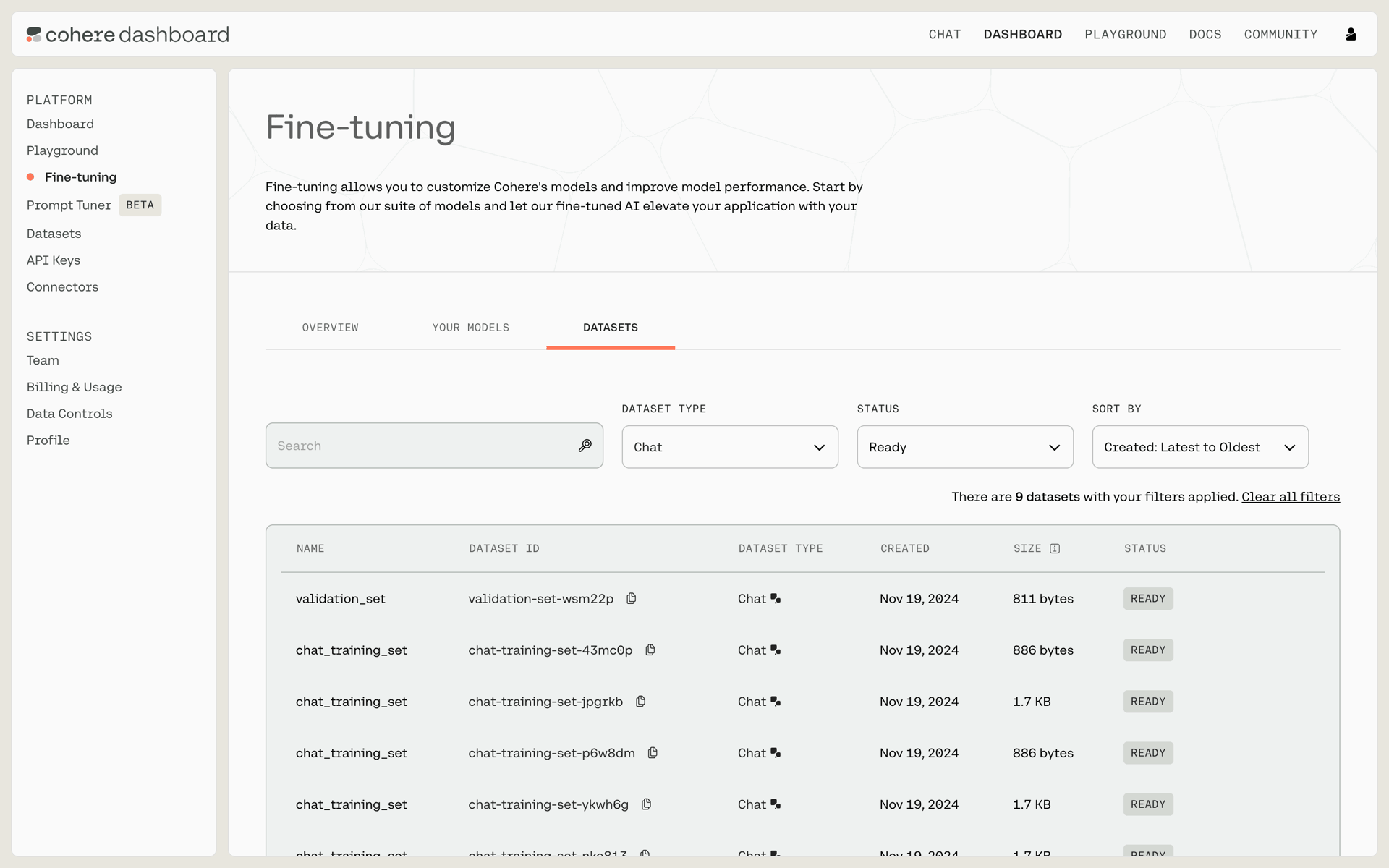Click the READY badge in 43mc0p row
1389x868 pixels.
pyautogui.click(x=1148, y=650)
